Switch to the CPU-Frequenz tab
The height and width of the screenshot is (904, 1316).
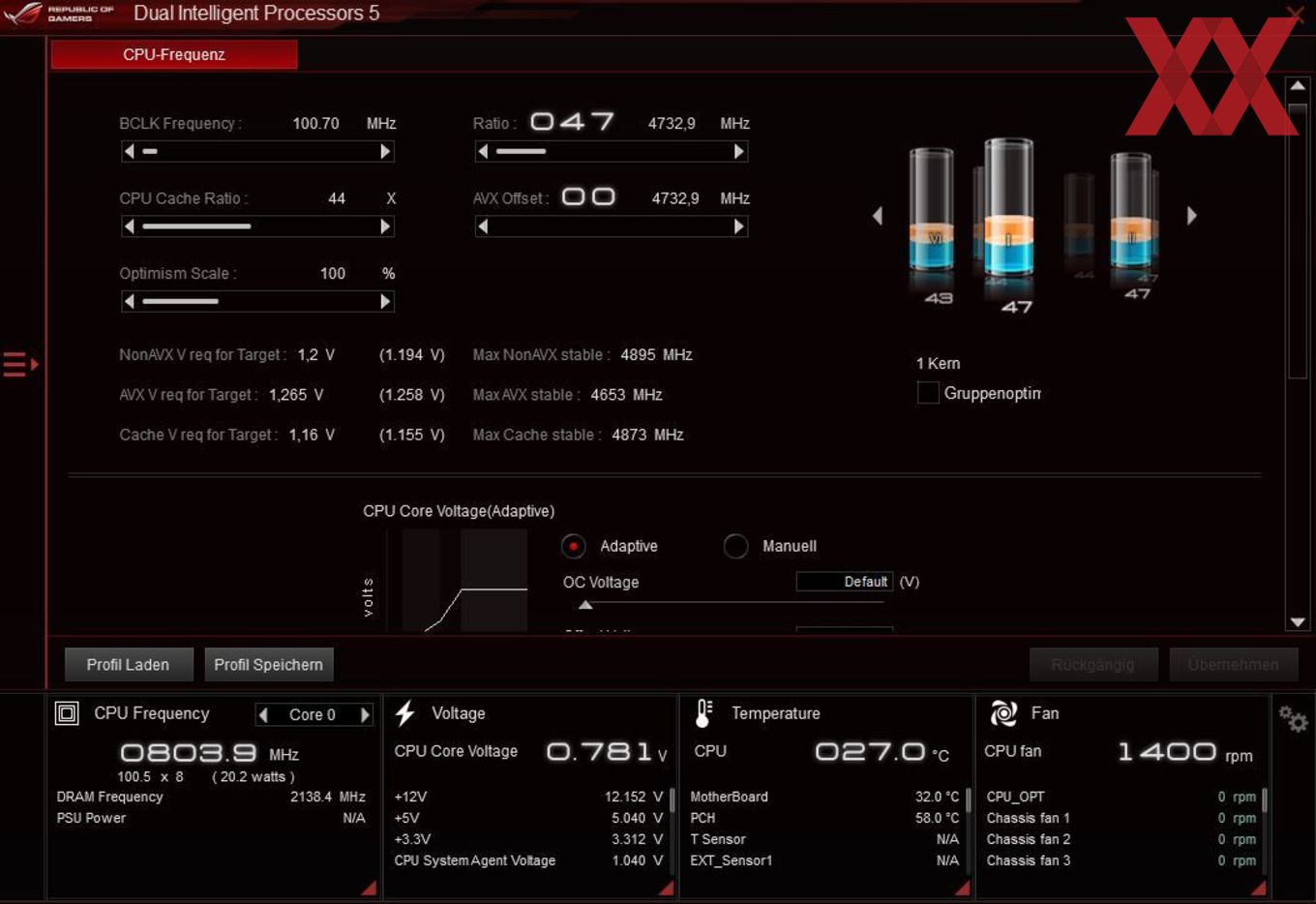tap(174, 55)
